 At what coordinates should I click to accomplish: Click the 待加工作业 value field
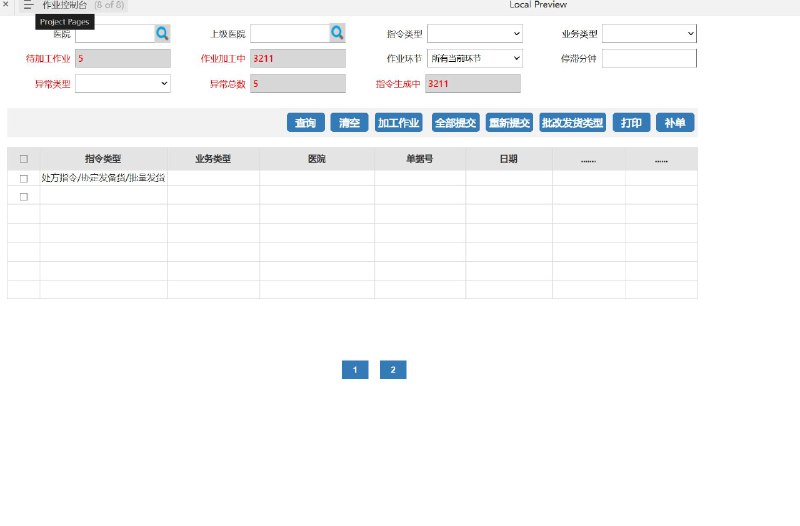(x=123, y=58)
